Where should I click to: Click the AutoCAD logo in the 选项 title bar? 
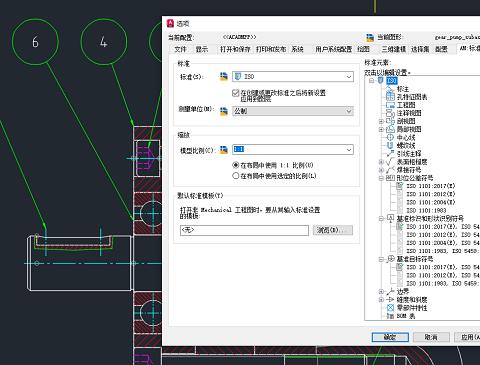pos(171,23)
